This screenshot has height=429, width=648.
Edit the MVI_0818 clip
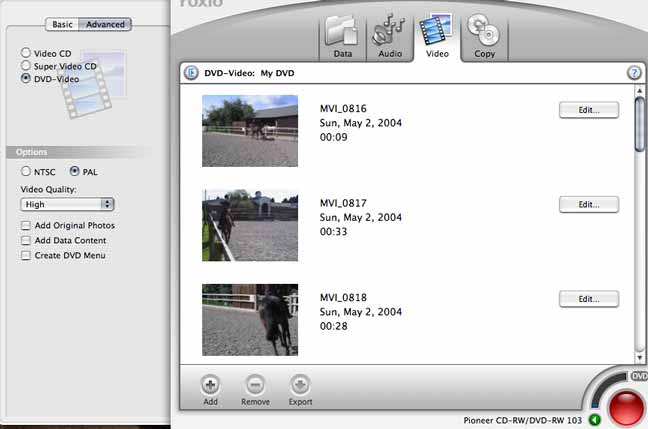coord(588,299)
